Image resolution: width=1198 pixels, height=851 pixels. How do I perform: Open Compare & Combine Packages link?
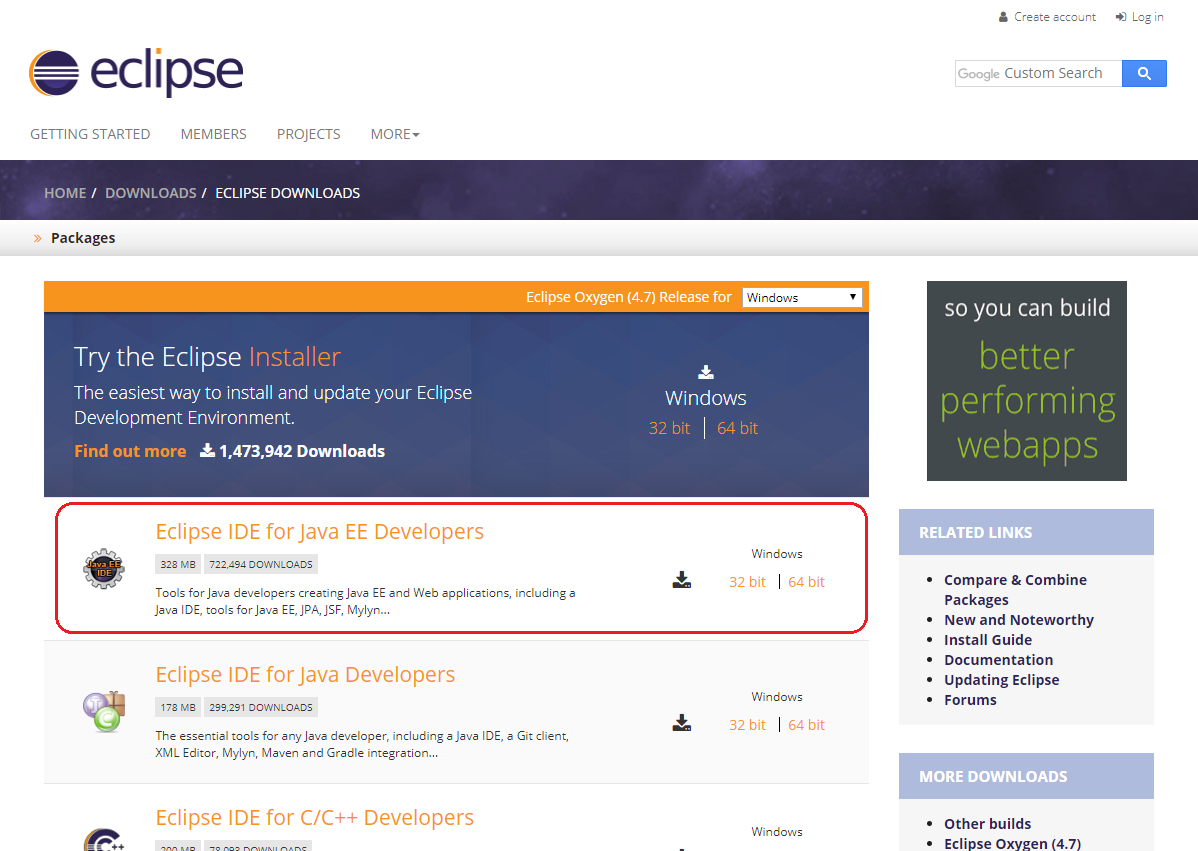1015,590
